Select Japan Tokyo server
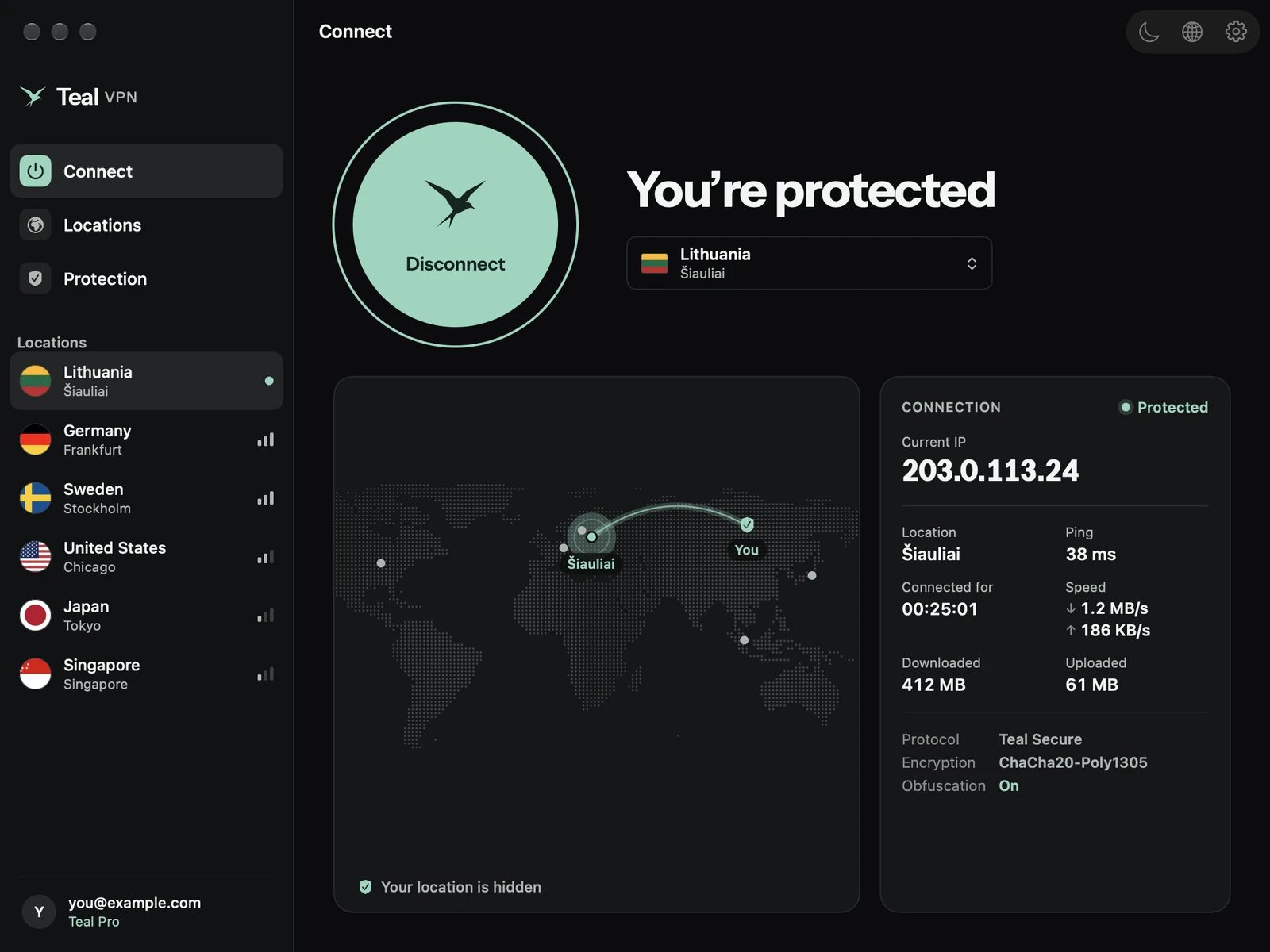This screenshot has width=1270, height=952. (x=146, y=616)
